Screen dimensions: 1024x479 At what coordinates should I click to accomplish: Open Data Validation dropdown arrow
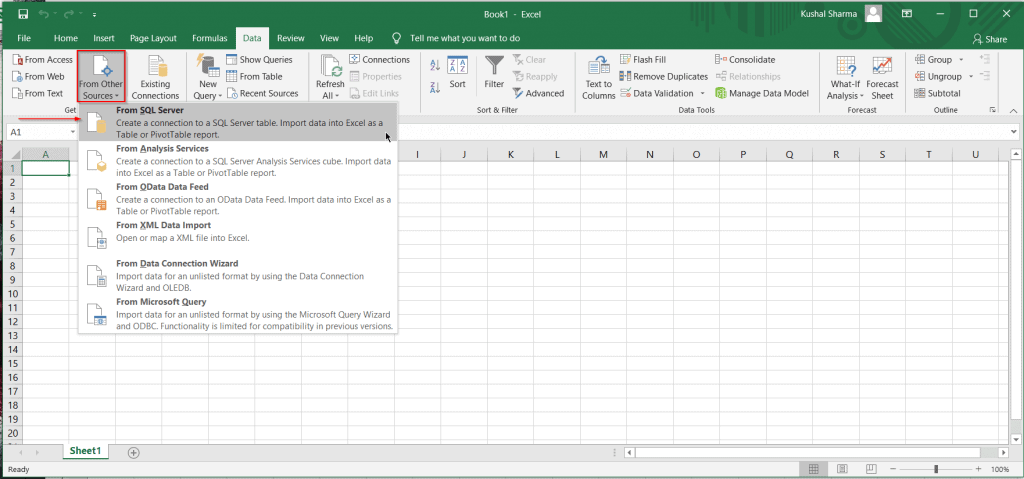[x=702, y=93]
